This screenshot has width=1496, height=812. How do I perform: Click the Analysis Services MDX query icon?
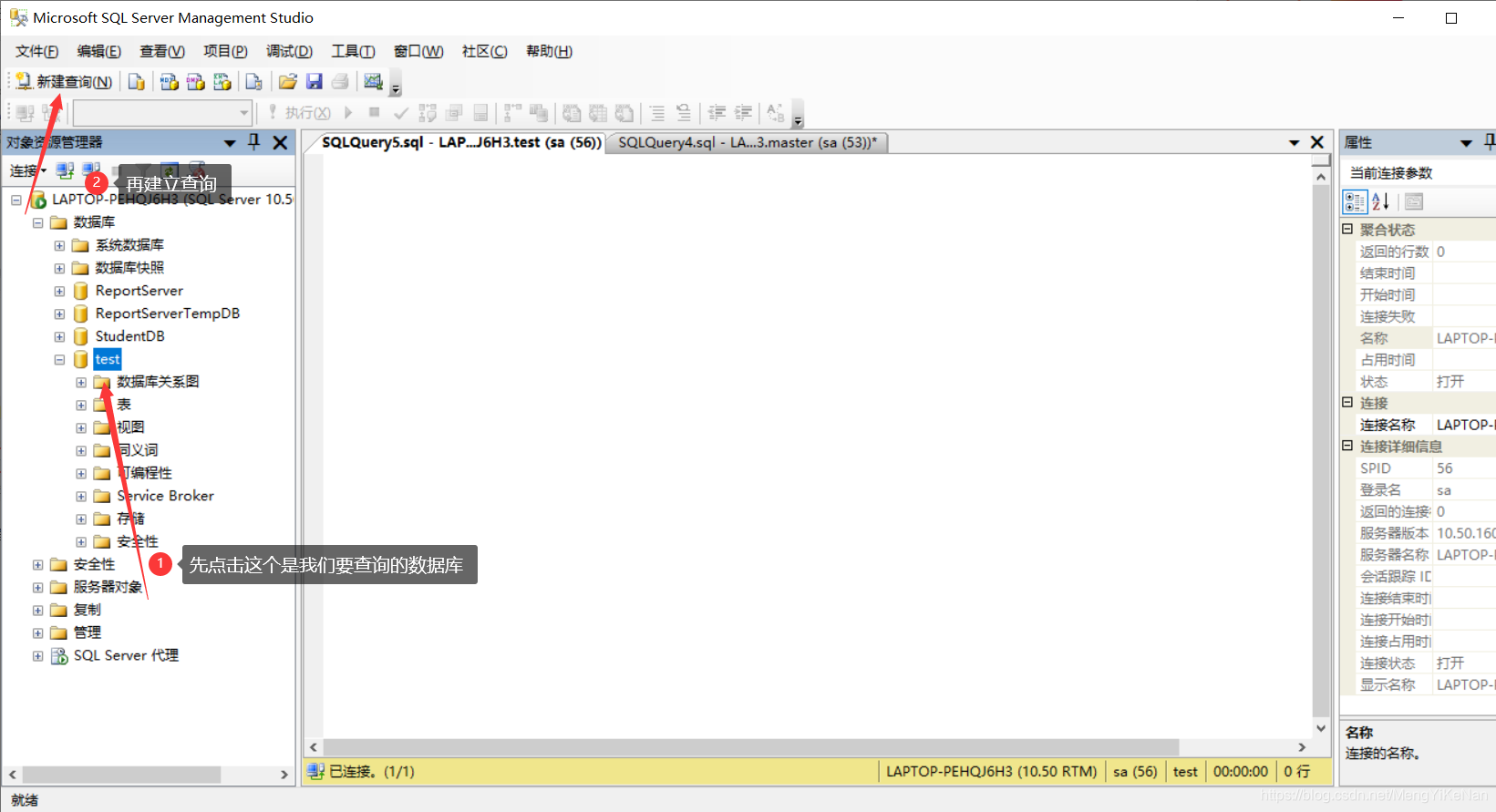[x=169, y=82]
